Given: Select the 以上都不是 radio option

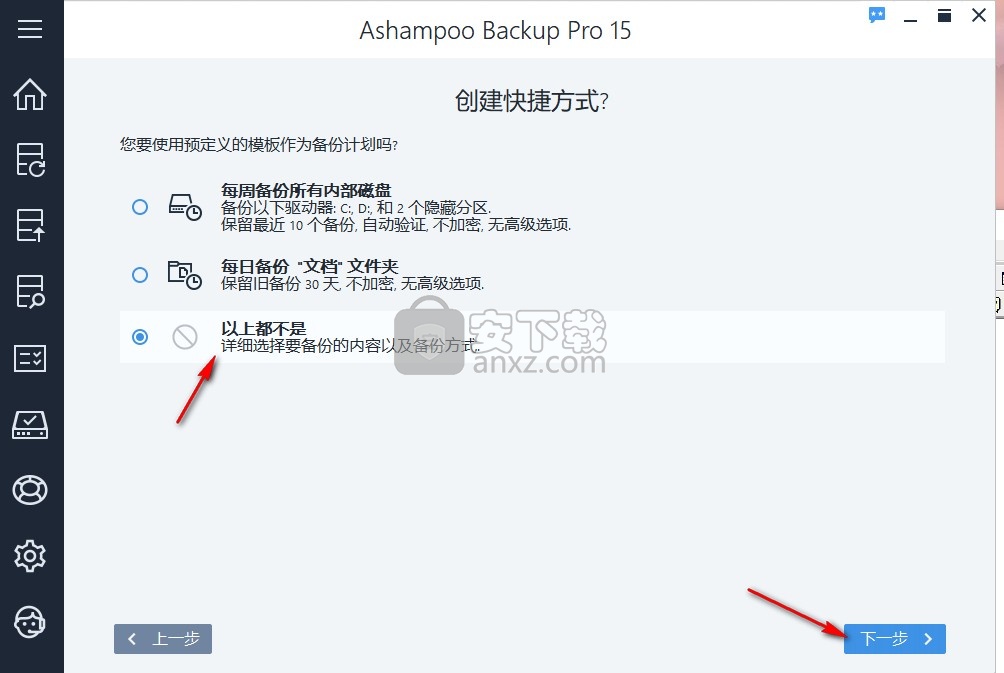Looking at the screenshot, I should pos(140,337).
